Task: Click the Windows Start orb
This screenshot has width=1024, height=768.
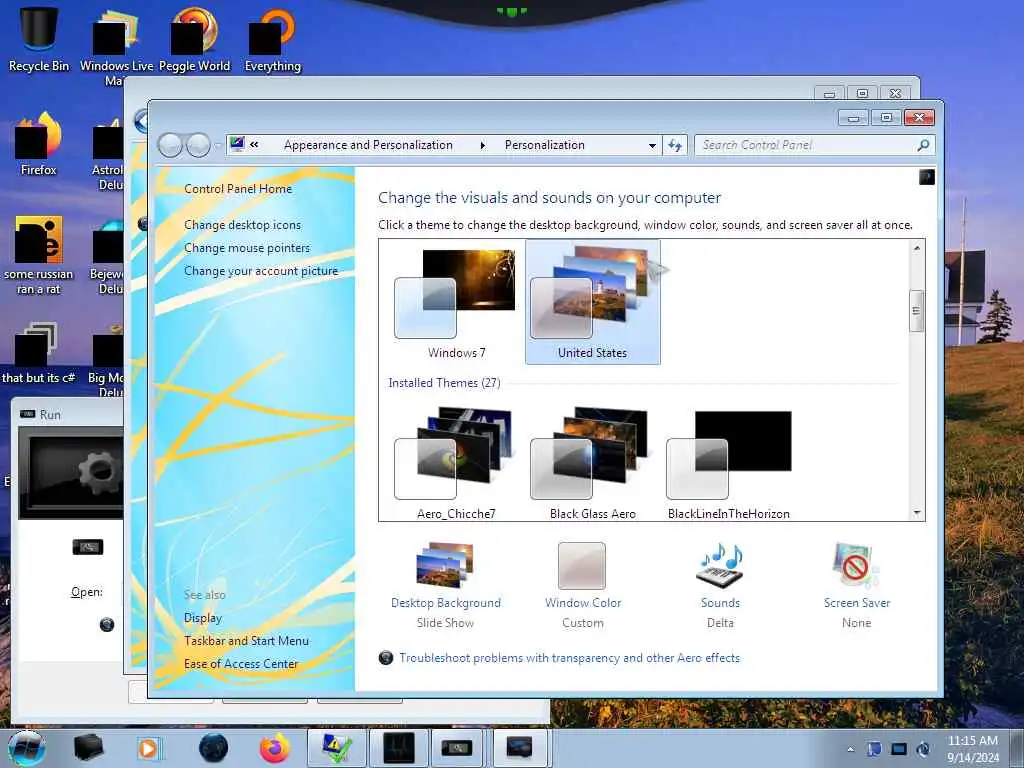Action: [27, 748]
